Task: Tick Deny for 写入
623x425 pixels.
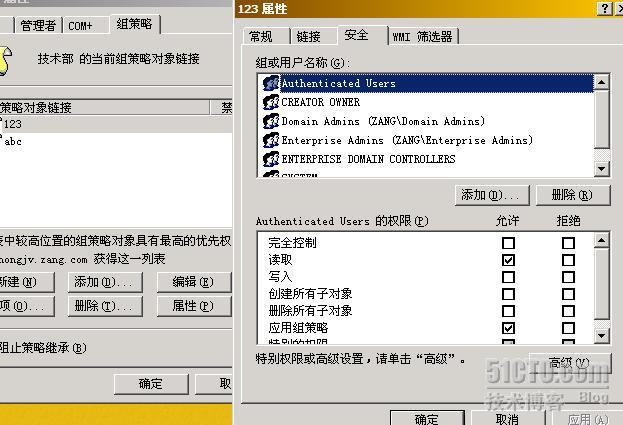Action: (x=568, y=277)
